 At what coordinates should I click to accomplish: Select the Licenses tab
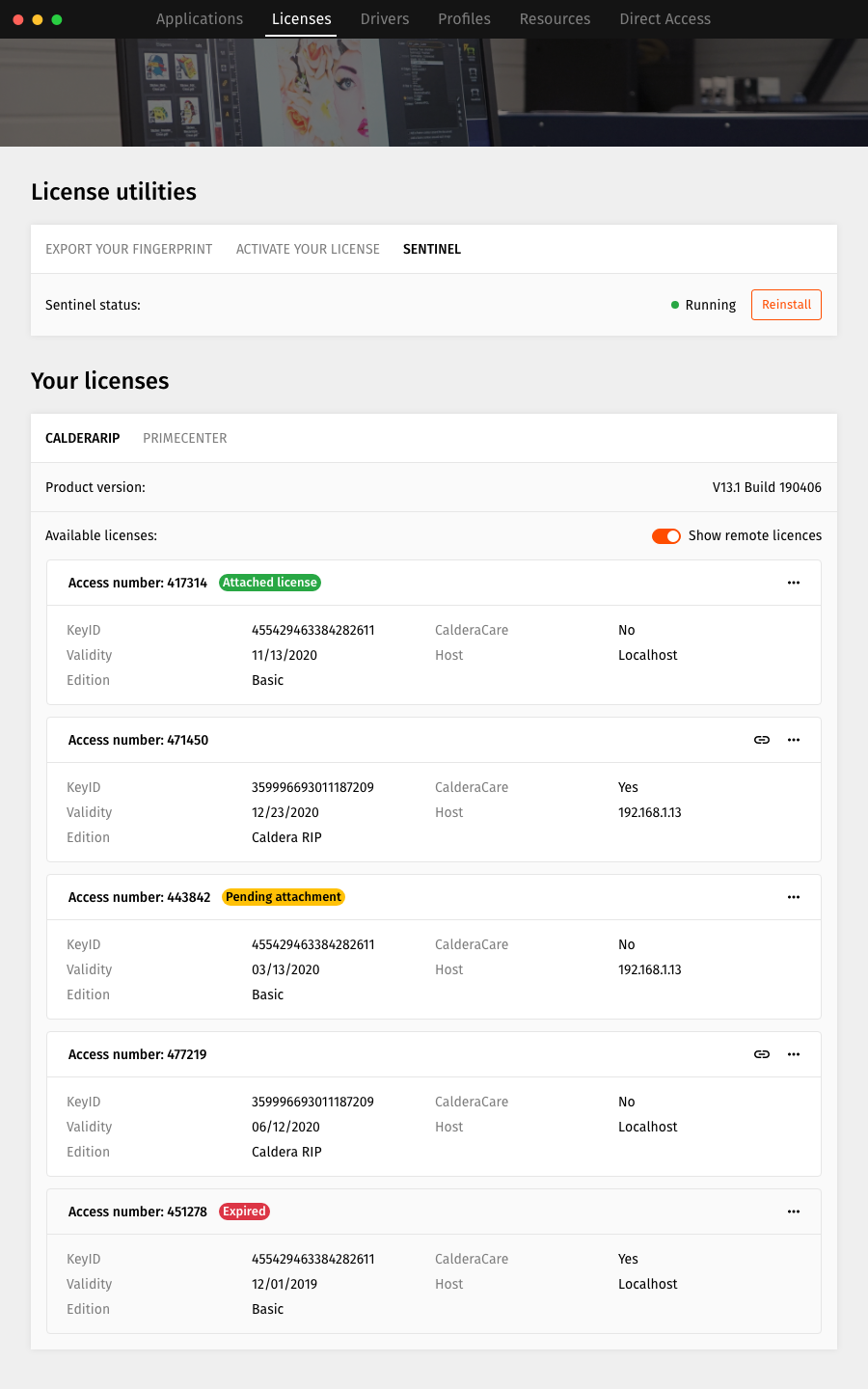pyautogui.click(x=302, y=19)
